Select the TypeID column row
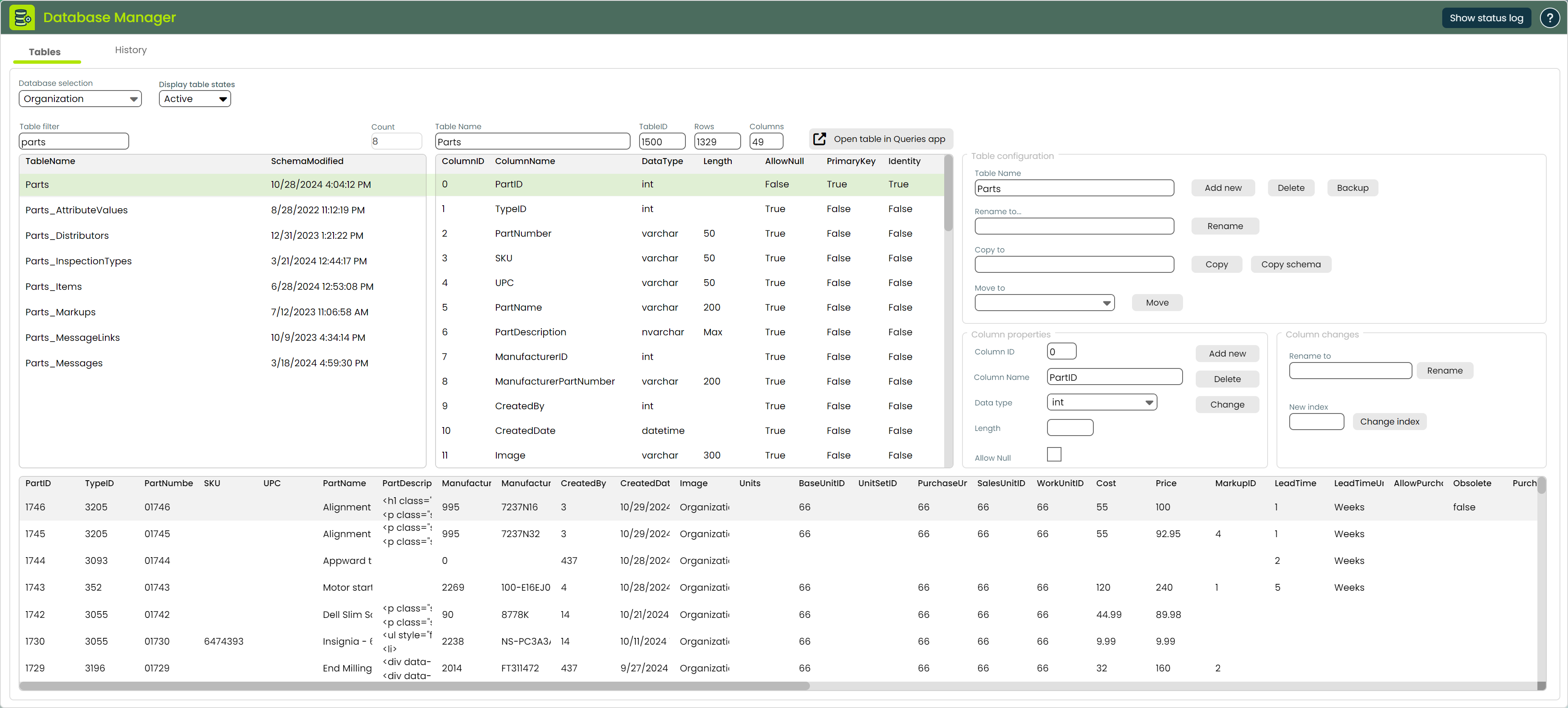The width and height of the screenshot is (1568, 708). coord(690,209)
